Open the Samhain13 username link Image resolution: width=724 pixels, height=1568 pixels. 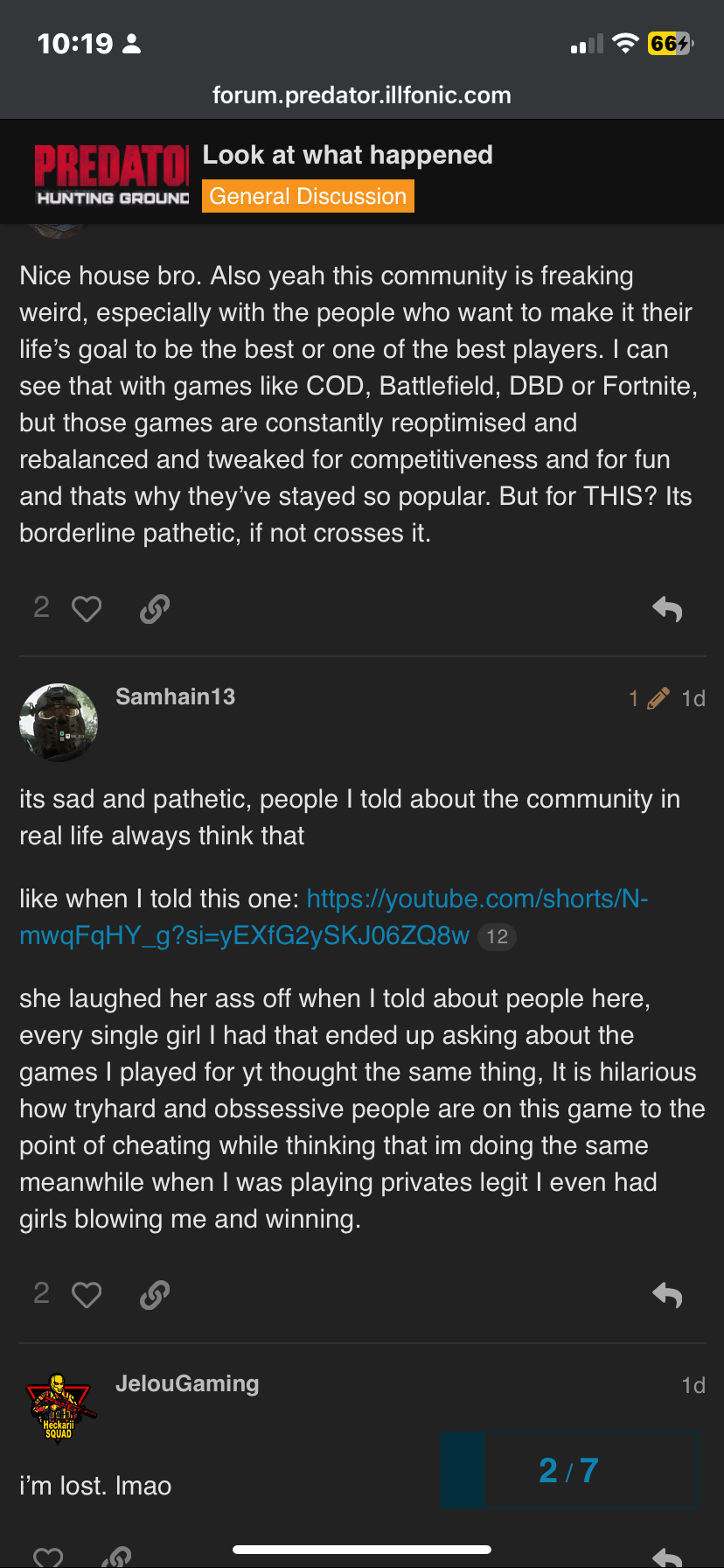point(176,696)
